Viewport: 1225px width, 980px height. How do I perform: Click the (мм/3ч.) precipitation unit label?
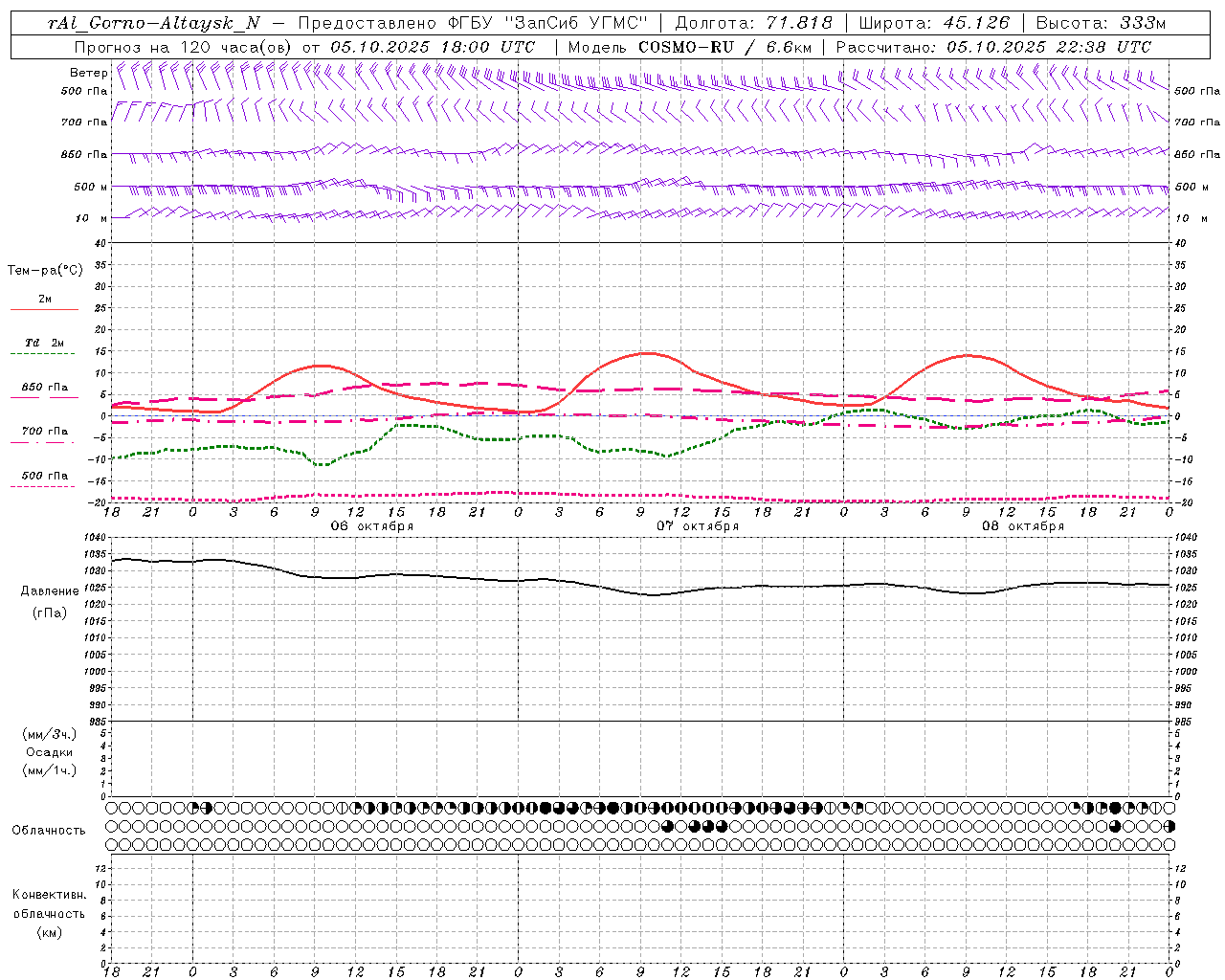tap(50, 734)
